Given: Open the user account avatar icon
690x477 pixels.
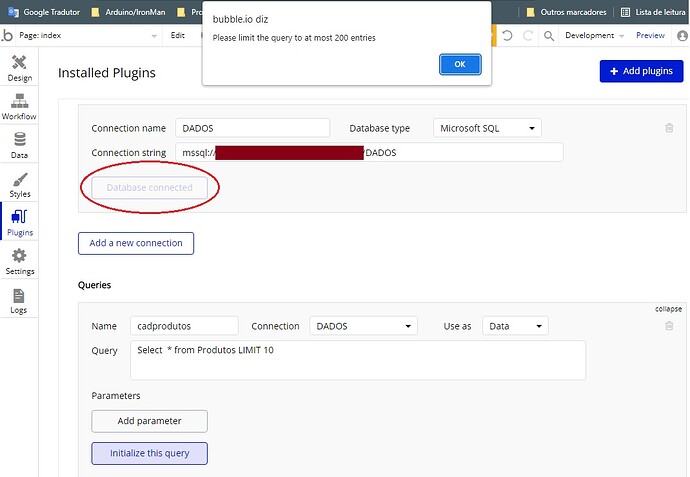Looking at the screenshot, I should coord(682,36).
